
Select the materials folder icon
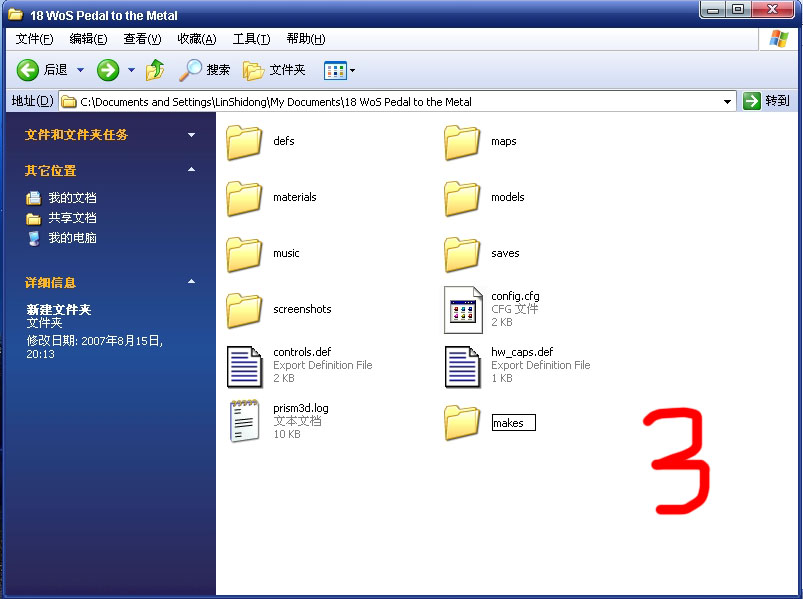click(244, 198)
